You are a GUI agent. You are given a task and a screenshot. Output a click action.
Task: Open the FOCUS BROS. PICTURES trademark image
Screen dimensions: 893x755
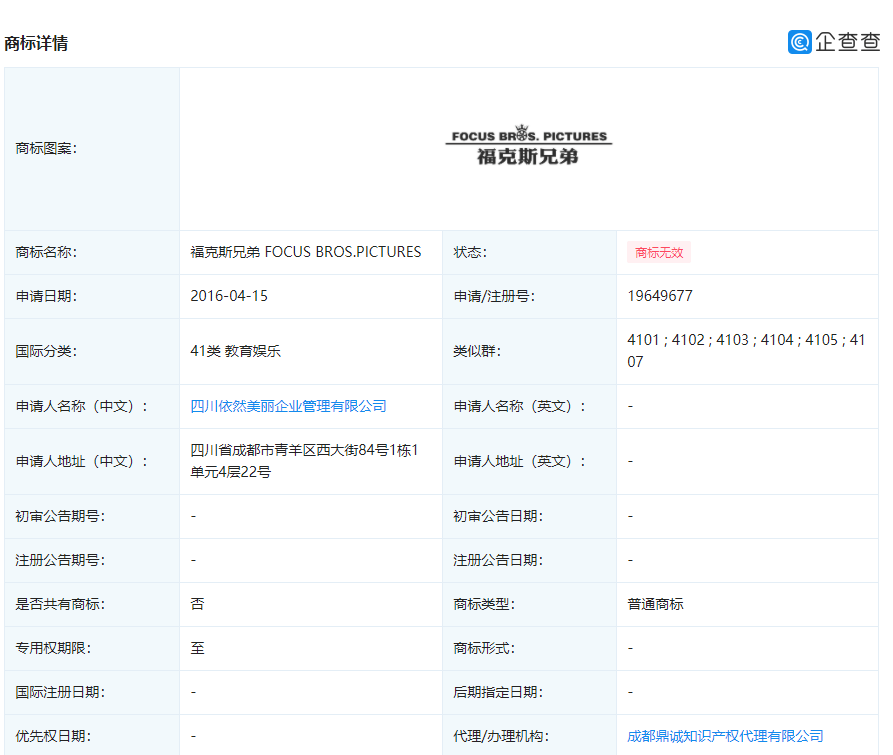point(529,145)
